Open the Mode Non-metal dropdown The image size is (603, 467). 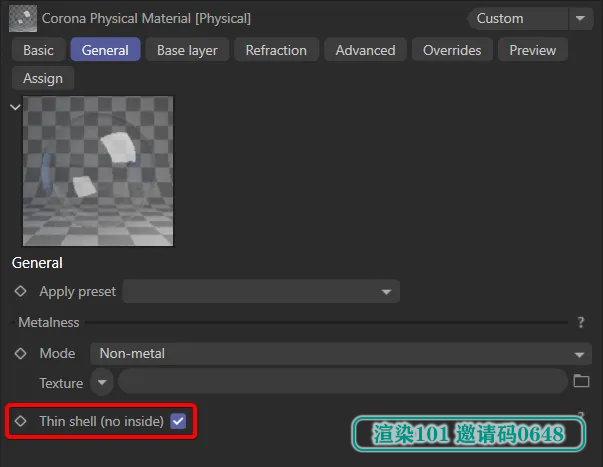point(341,354)
